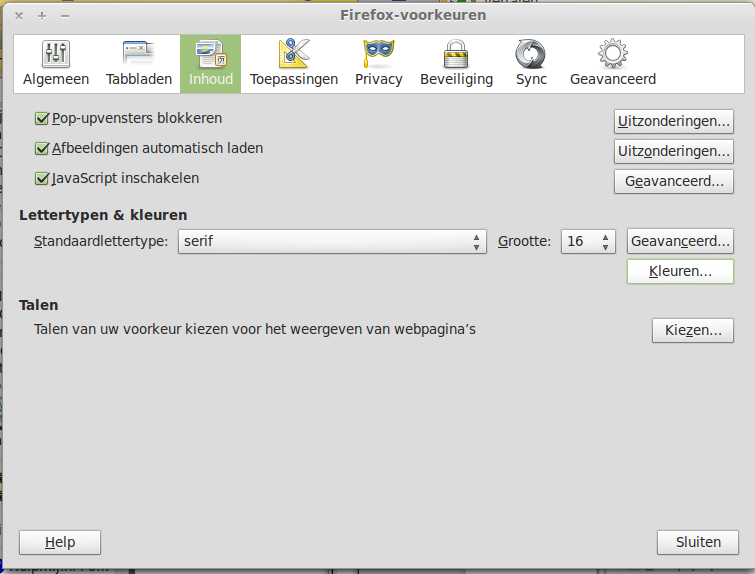
Task: Toggle Afbeeldingen automatisch laden checkbox
Action: point(42,148)
